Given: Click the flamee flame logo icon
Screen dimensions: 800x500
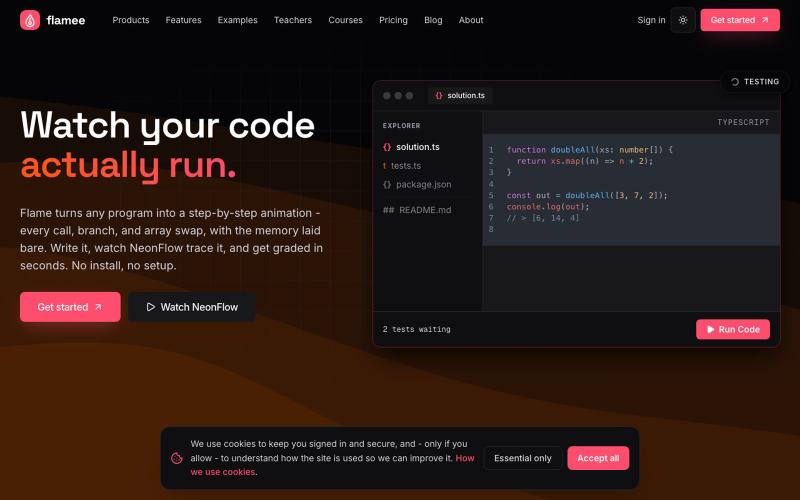Looking at the screenshot, I should 30,20.
